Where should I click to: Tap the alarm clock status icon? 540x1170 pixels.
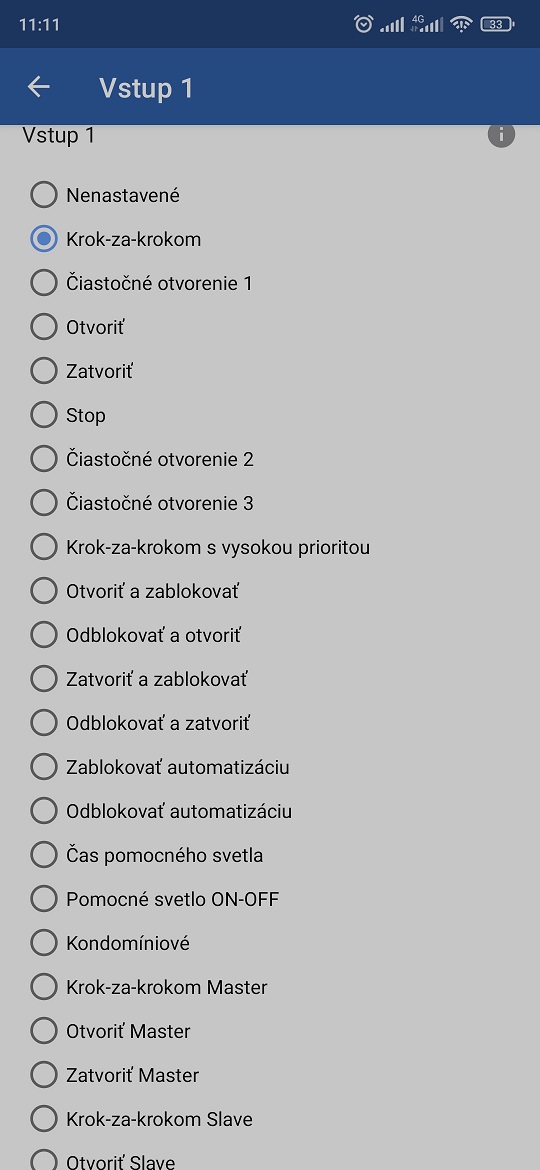(363, 24)
